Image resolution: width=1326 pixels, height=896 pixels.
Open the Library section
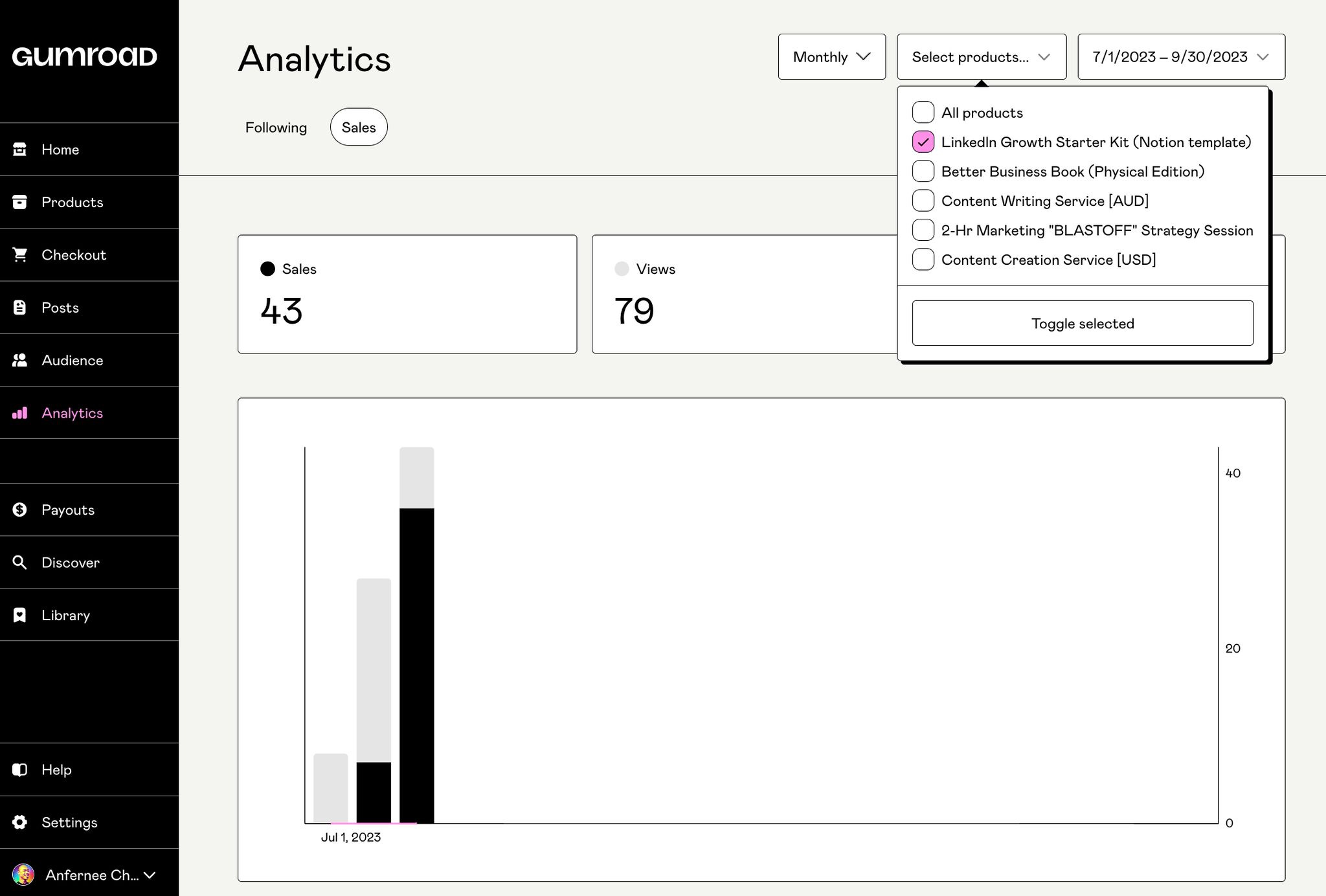click(x=89, y=615)
